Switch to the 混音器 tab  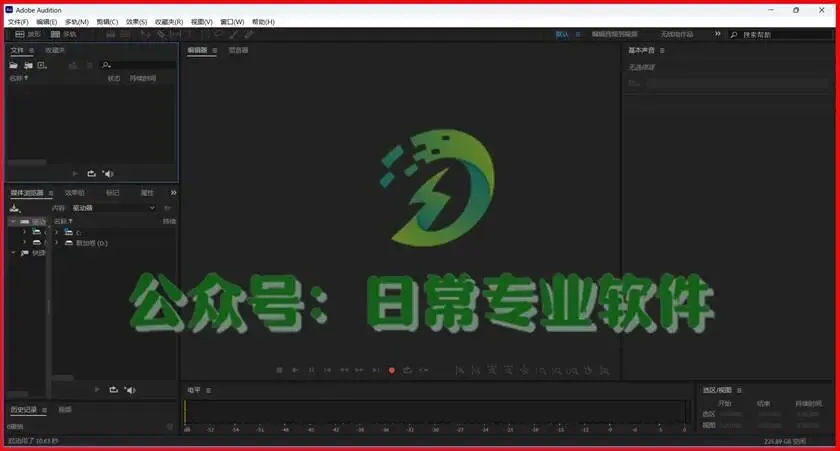238,50
